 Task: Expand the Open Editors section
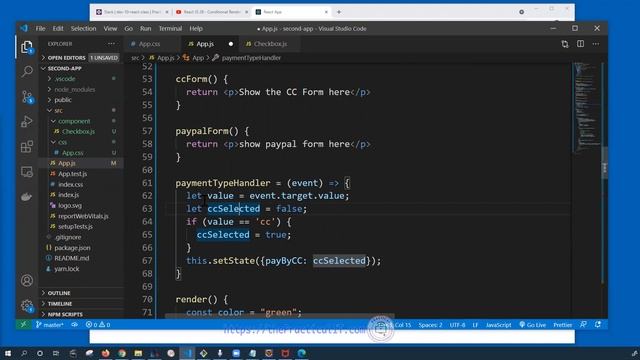click(81, 58)
